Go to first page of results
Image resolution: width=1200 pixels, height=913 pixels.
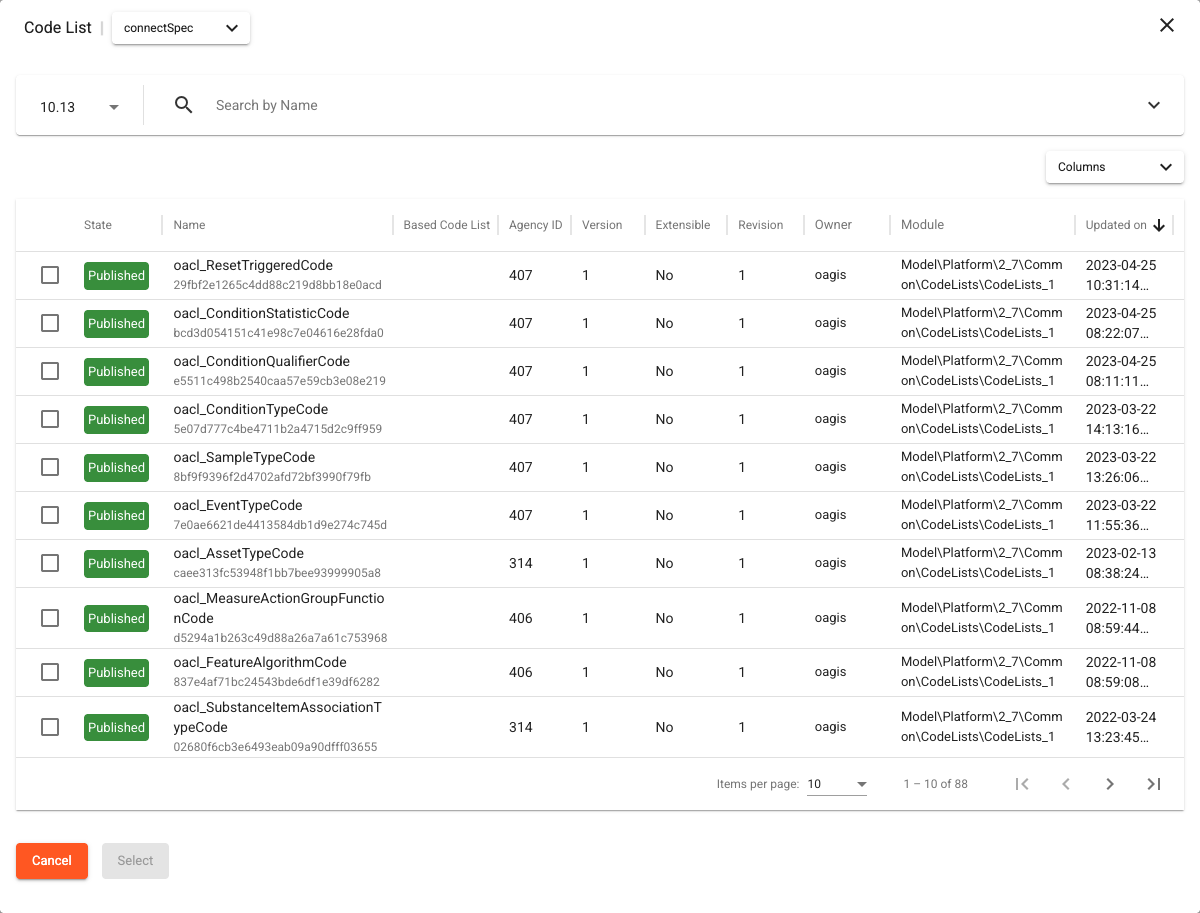(x=1022, y=784)
